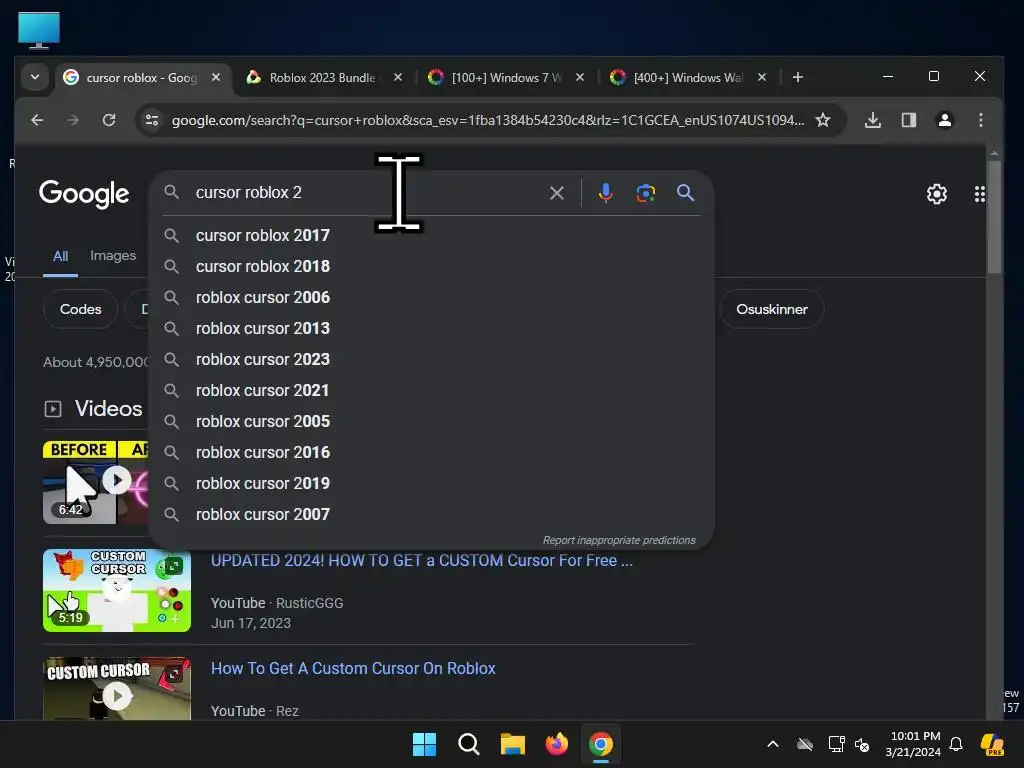Viewport: 1024px width, 768px height.
Task: Open clock showing 10:01 PM
Action: pyautogui.click(x=914, y=744)
